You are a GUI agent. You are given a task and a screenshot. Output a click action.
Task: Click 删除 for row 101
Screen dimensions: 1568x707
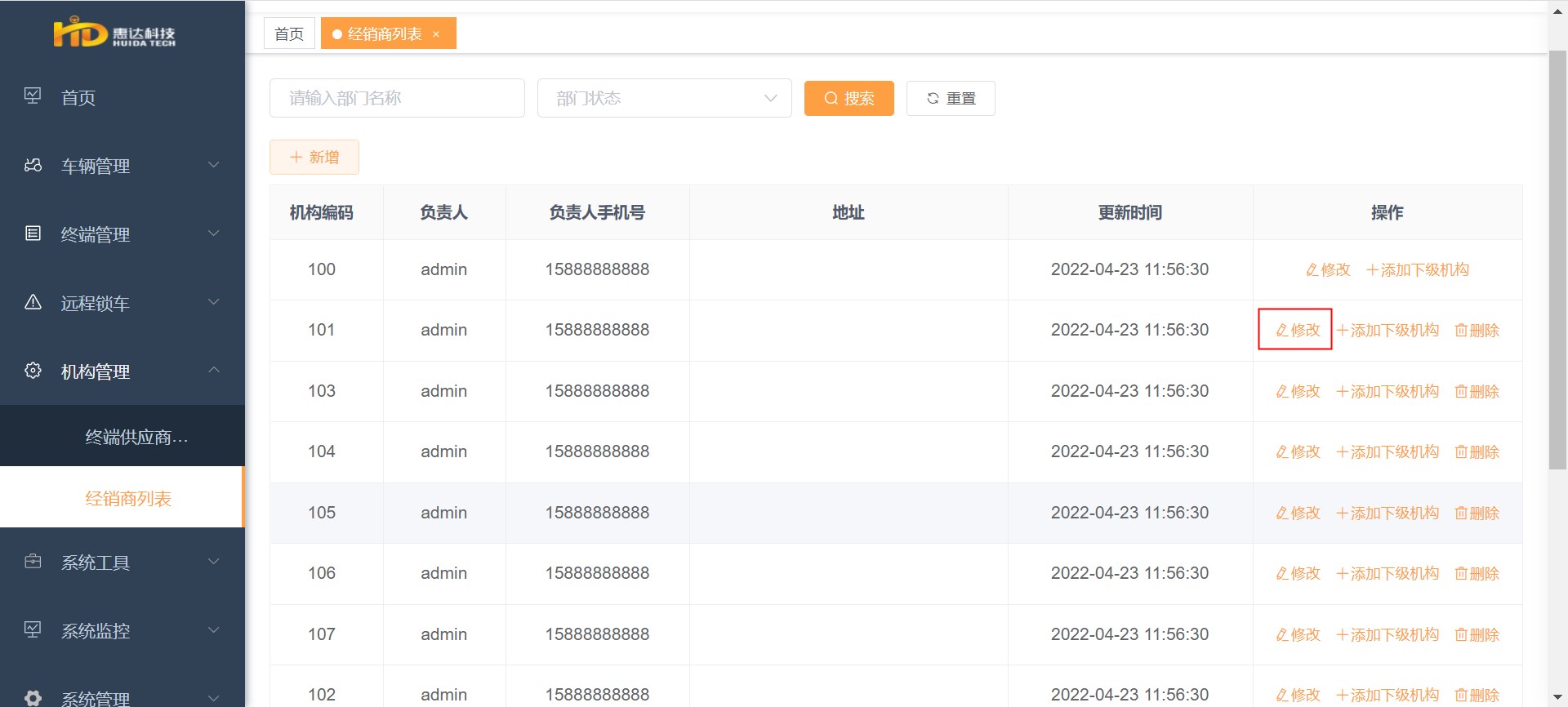[1477, 330]
